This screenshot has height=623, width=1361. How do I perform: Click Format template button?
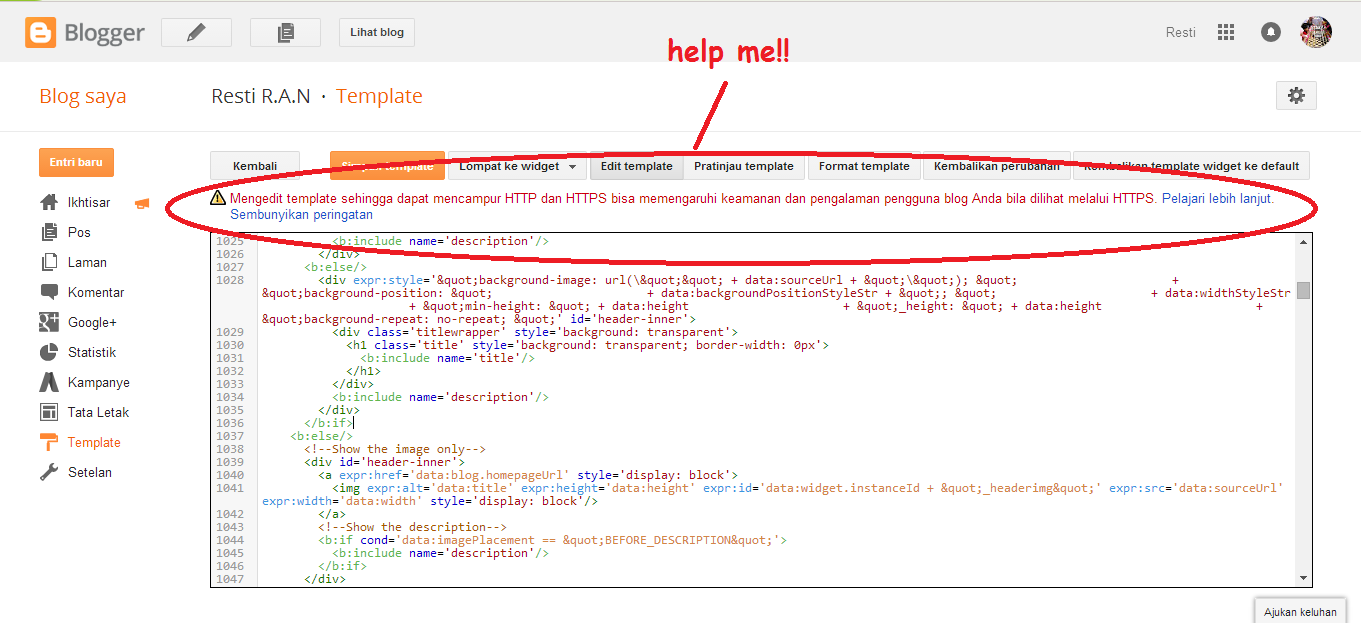(864, 166)
